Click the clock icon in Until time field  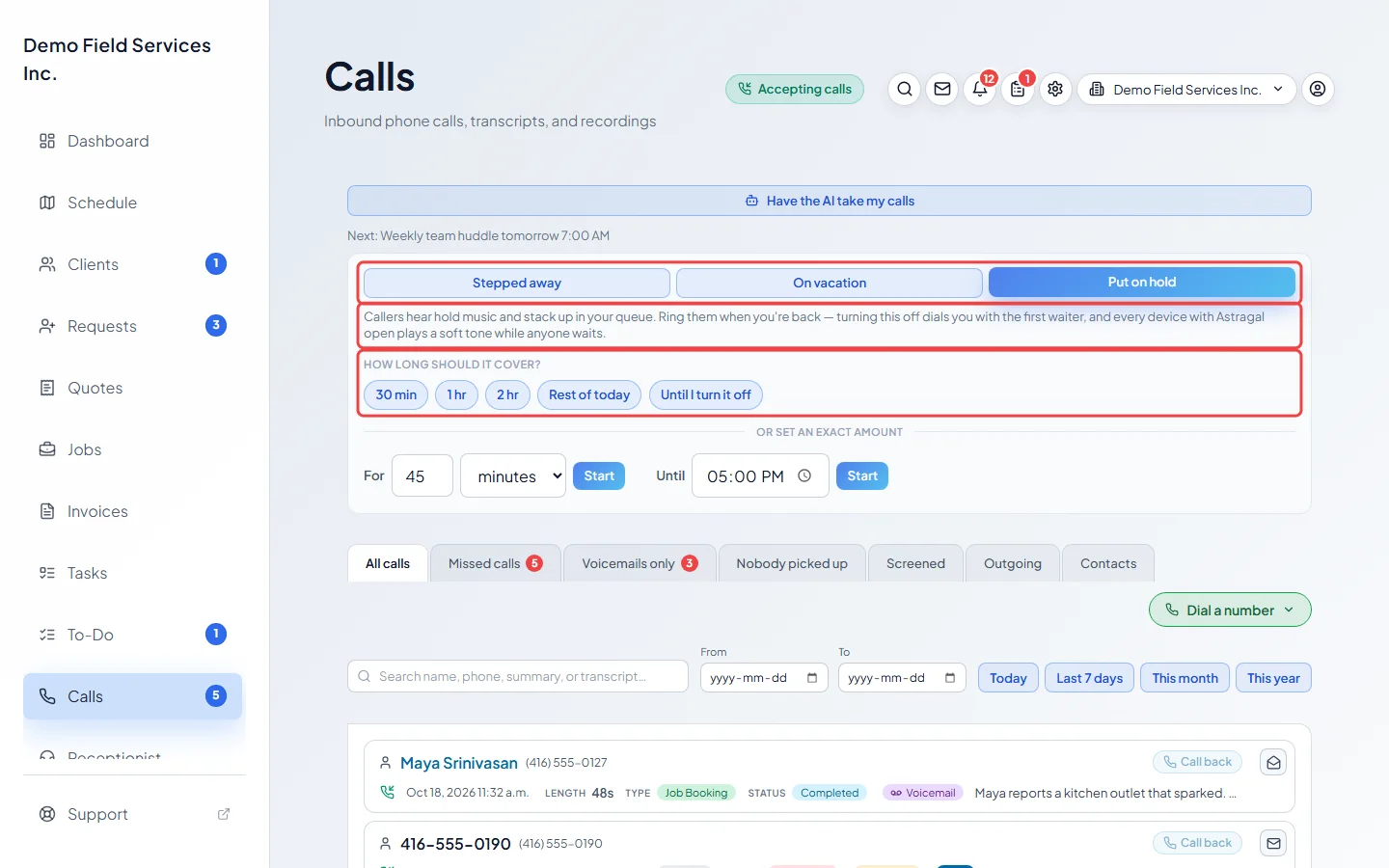[x=804, y=475]
